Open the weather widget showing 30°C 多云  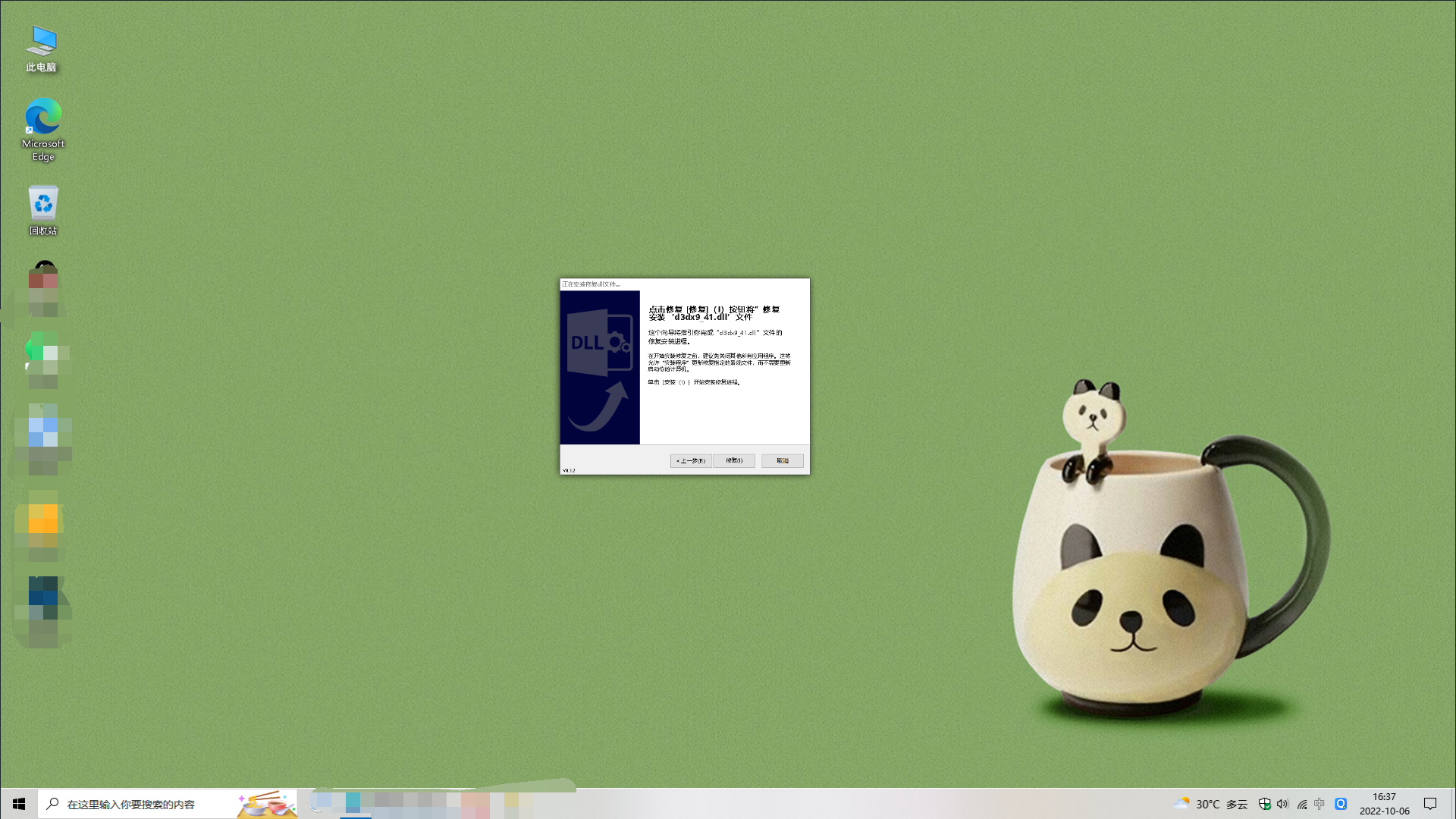(1210, 804)
